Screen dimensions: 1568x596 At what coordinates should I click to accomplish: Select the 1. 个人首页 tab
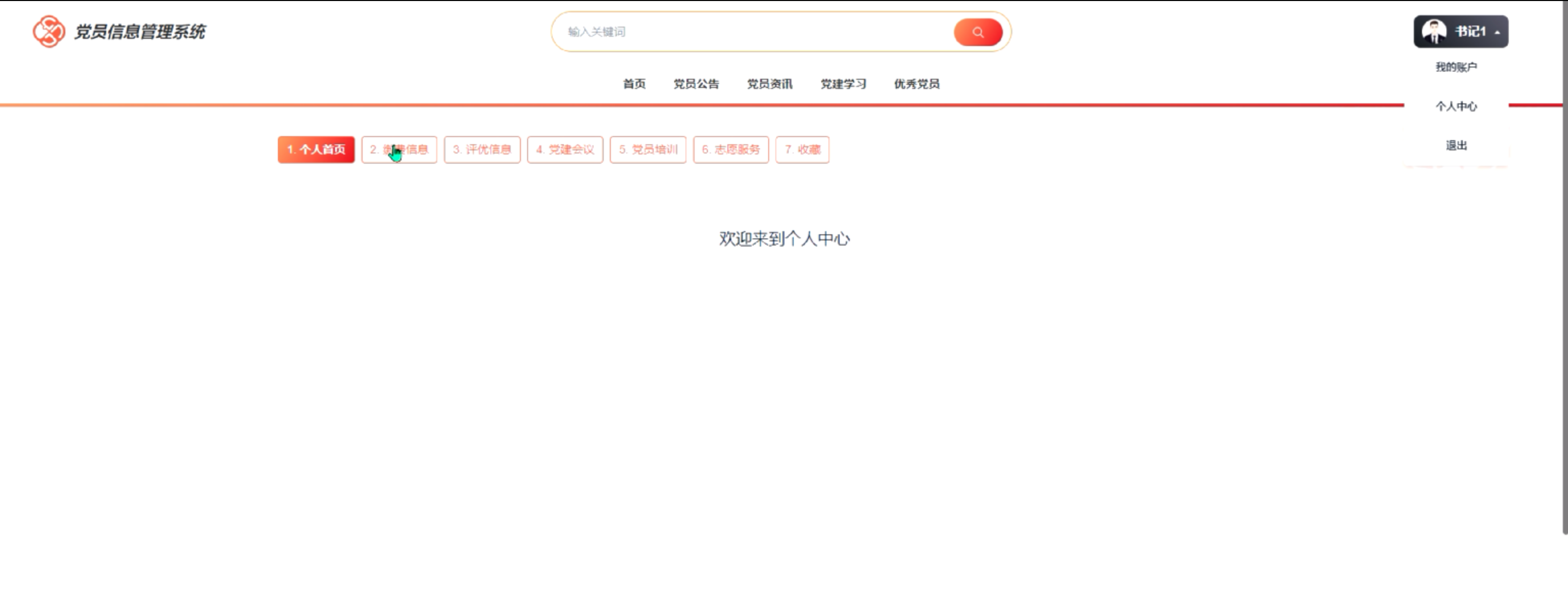point(316,150)
